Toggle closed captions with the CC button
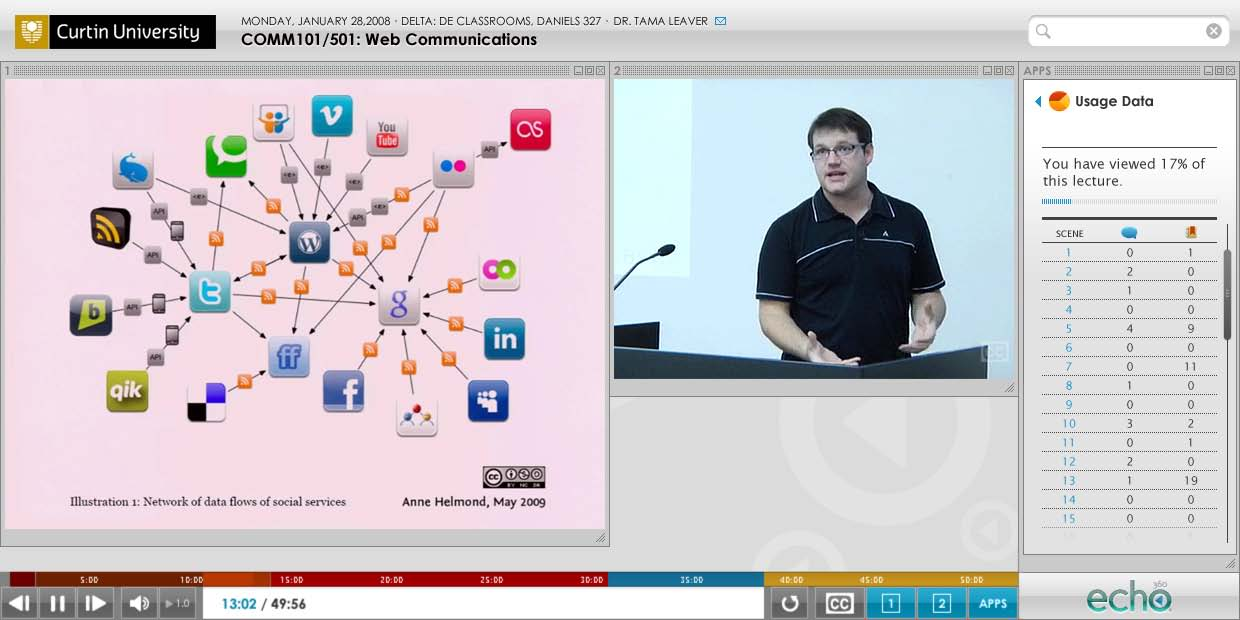This screenshot has width=1240, height=620. click(839, 603)
